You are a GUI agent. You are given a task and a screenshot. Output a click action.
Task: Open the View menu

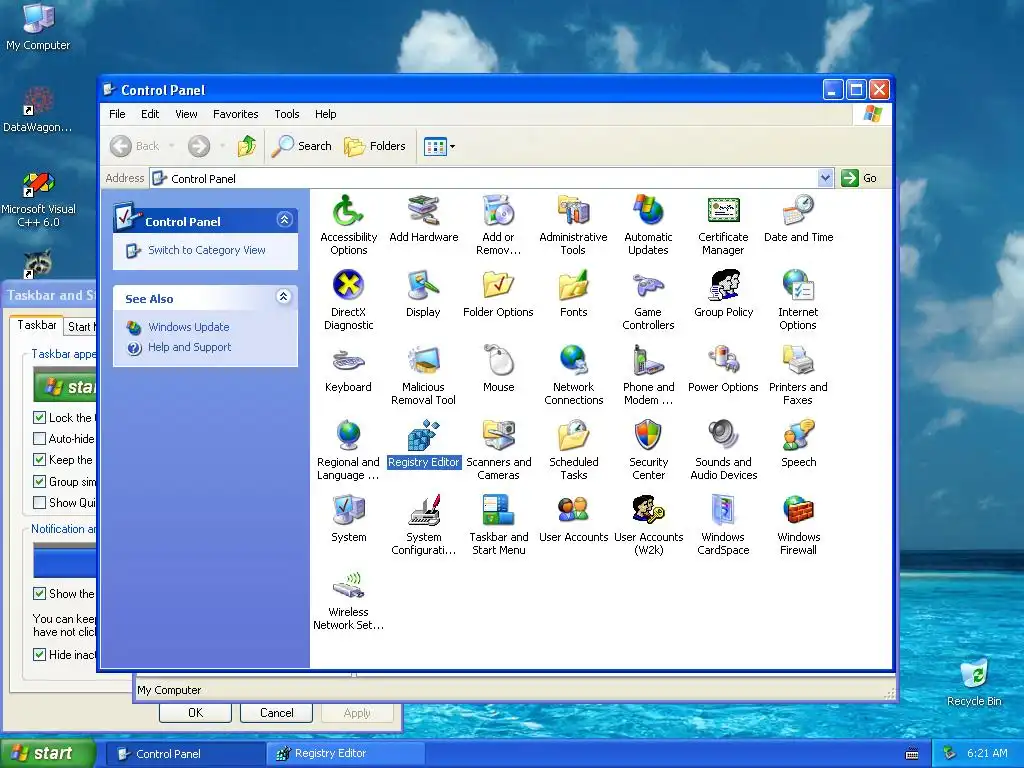click(x=186, y=114)
